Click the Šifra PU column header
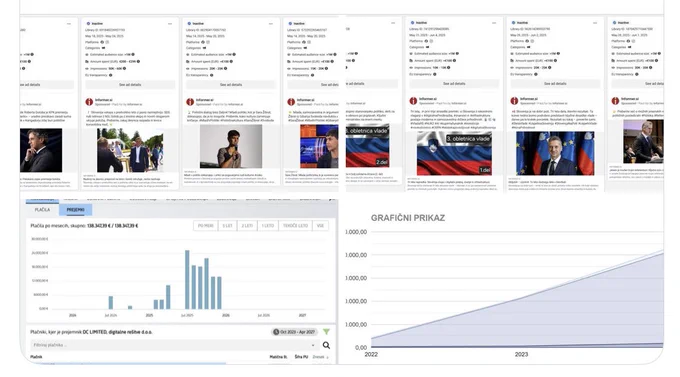This screenshot has height=377, width=680. [301, 357]
